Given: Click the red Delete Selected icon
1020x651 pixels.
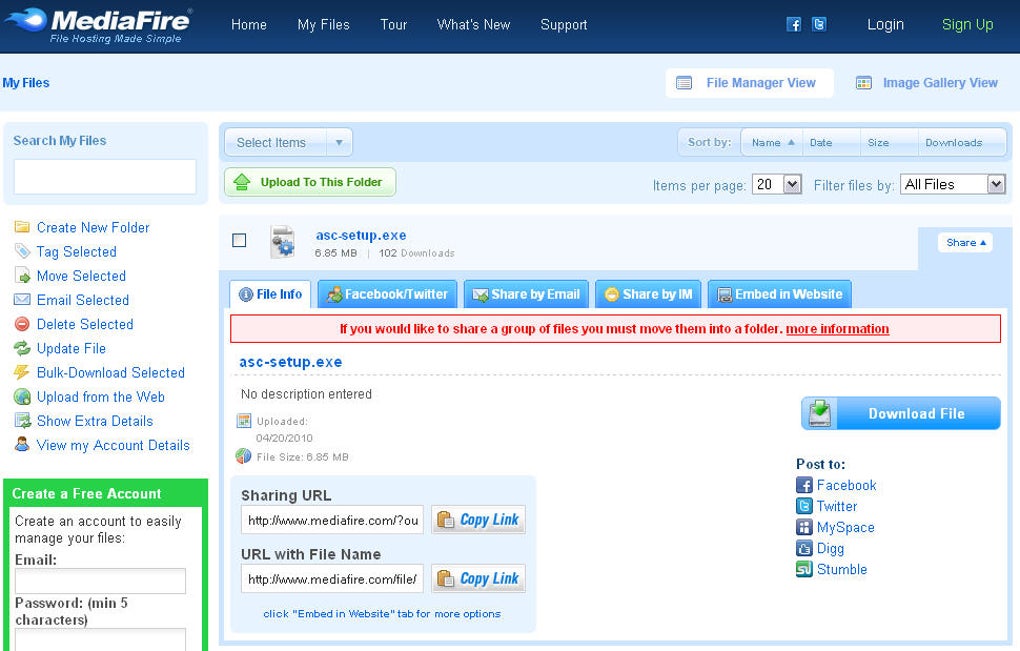Looking at the screenshot, I should pyautogui.click(x=22, y=324).
